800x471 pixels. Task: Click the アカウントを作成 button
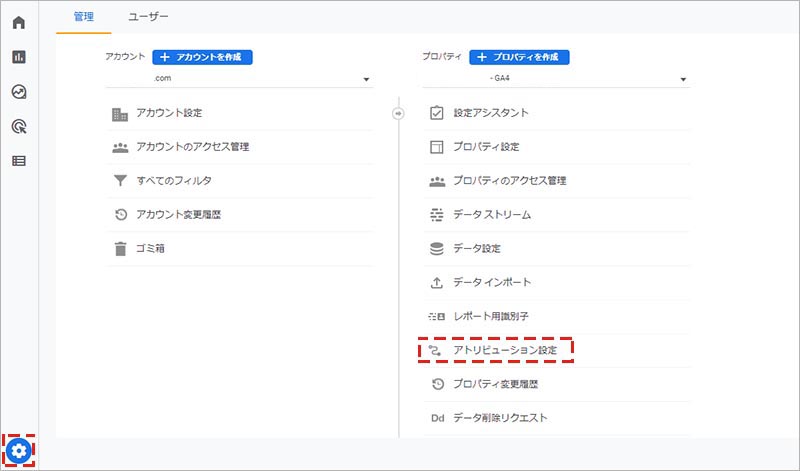tap(202, 57)
